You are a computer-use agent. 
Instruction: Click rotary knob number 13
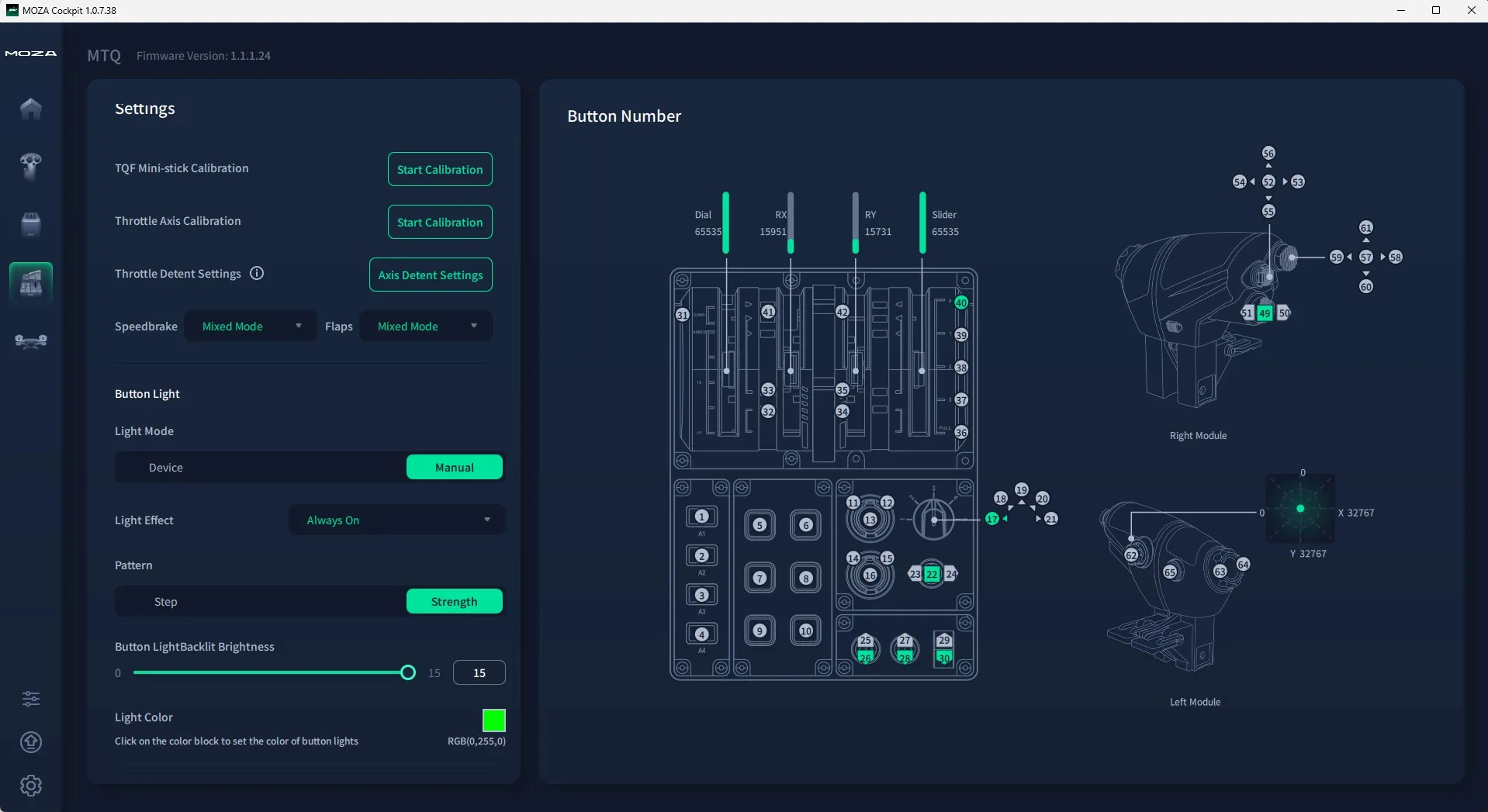(x=870, y=520)
